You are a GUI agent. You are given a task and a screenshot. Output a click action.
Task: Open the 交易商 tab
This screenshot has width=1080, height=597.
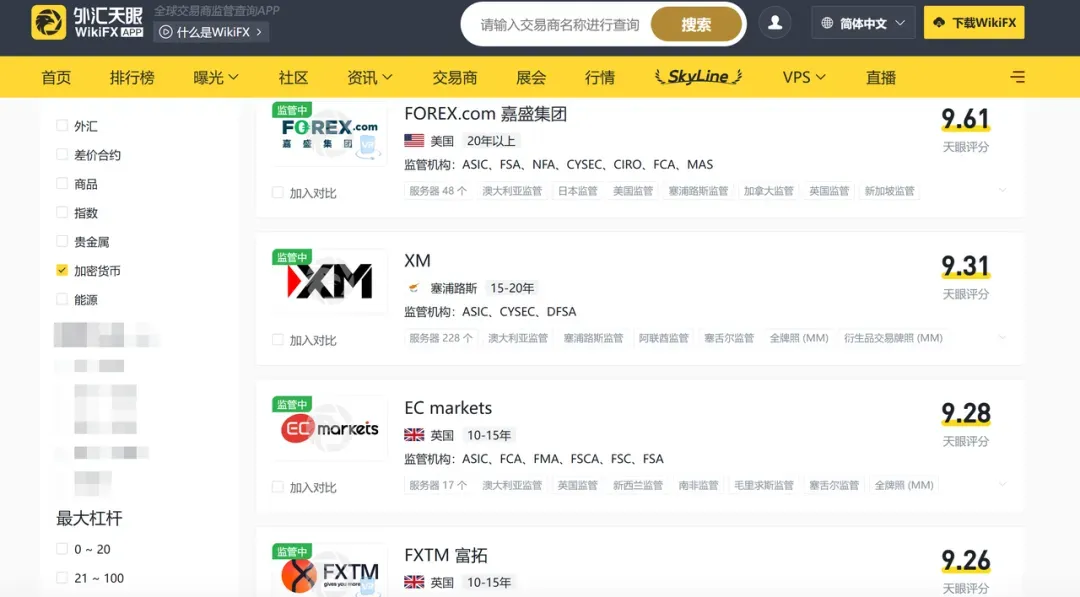pos(455,77)
